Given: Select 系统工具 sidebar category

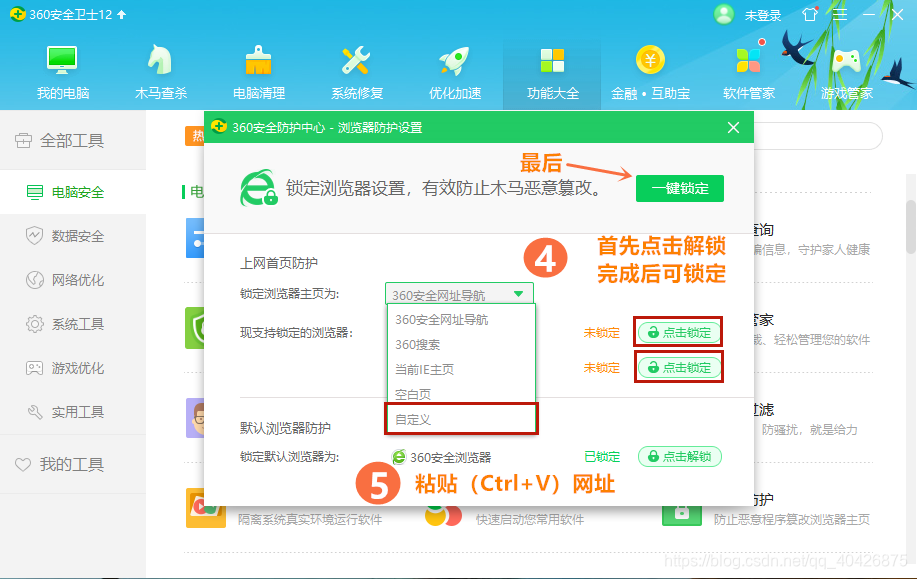Looking at the screenshot, I should [73, 323].
